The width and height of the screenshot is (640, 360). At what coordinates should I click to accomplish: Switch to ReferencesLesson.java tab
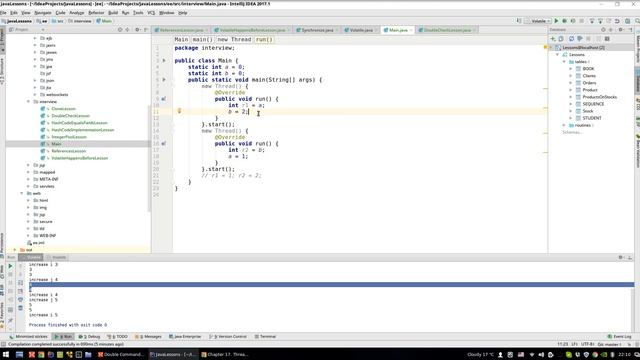tap(181, 30)
